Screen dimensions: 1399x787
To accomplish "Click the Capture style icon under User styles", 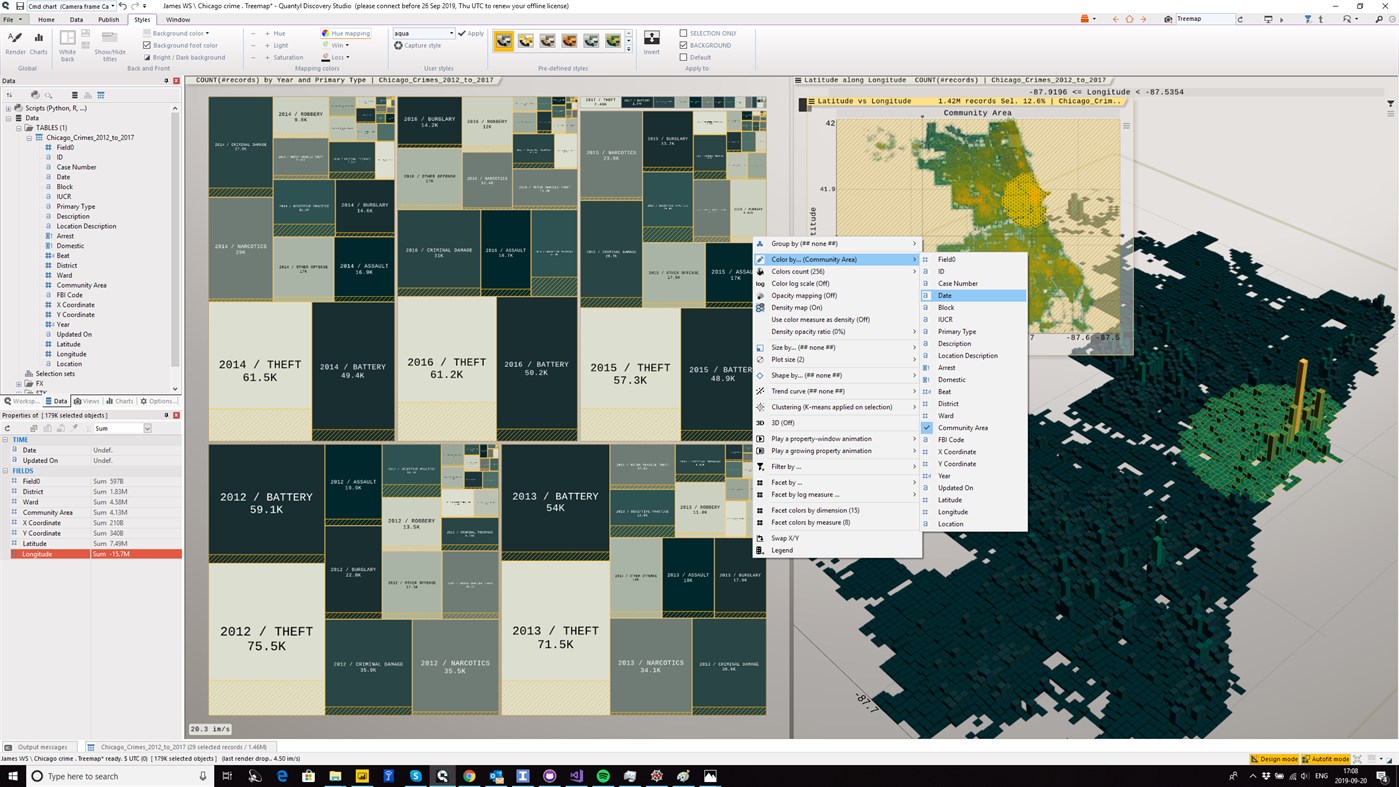I will tap(418, 45).
